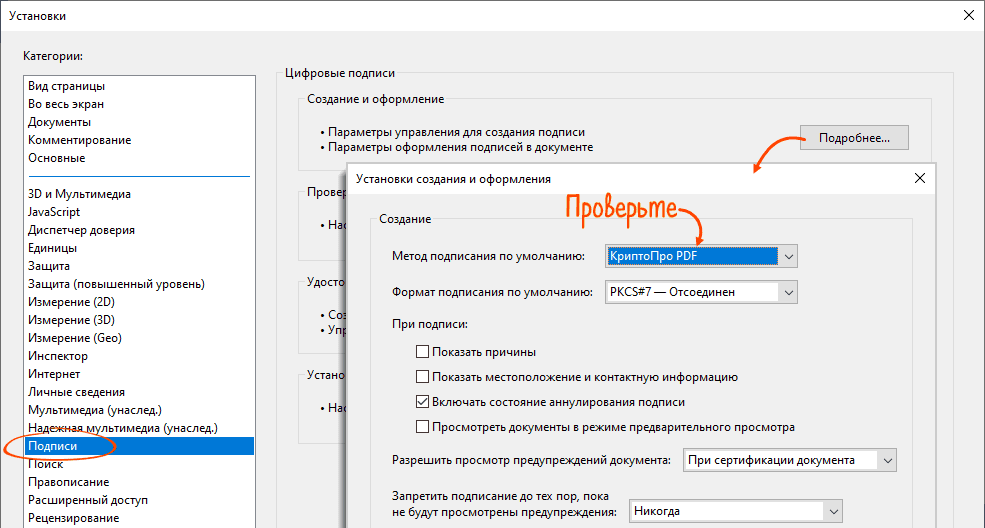Enable Просмотреть документы в режиме предварительного просмотра
985x528 pixels.
click(423, 427)
